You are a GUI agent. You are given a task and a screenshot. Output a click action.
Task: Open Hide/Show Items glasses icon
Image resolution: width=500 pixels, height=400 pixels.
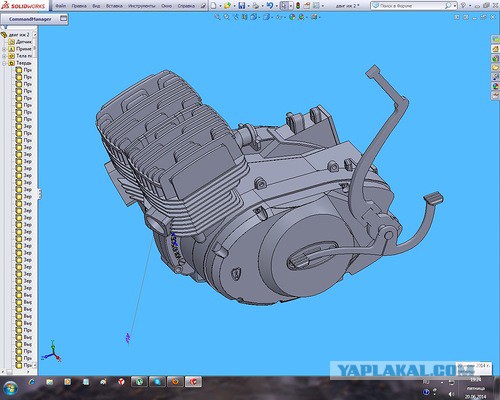[279, 17]
